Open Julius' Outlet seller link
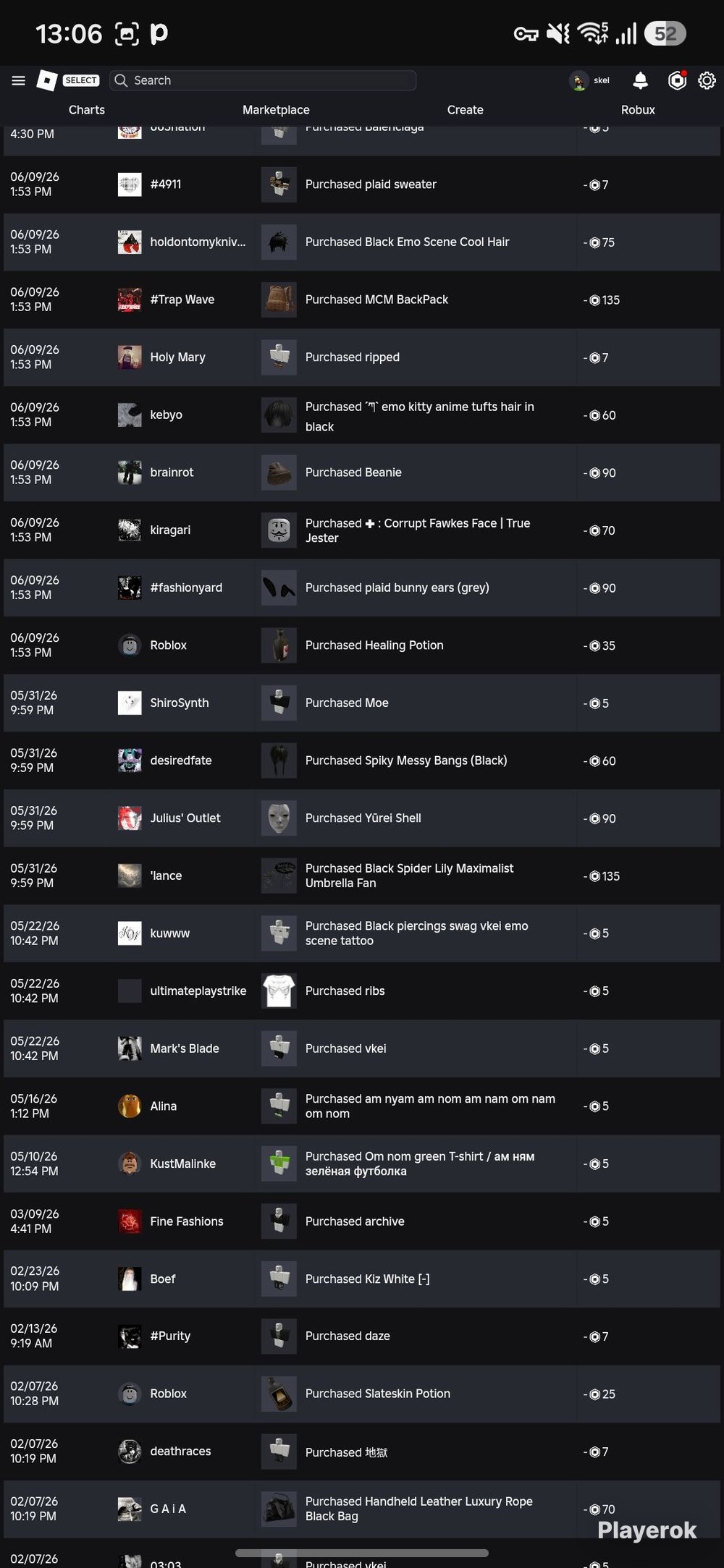The width and height of the screenshot is (724, 1568). [x=185, y=818]
